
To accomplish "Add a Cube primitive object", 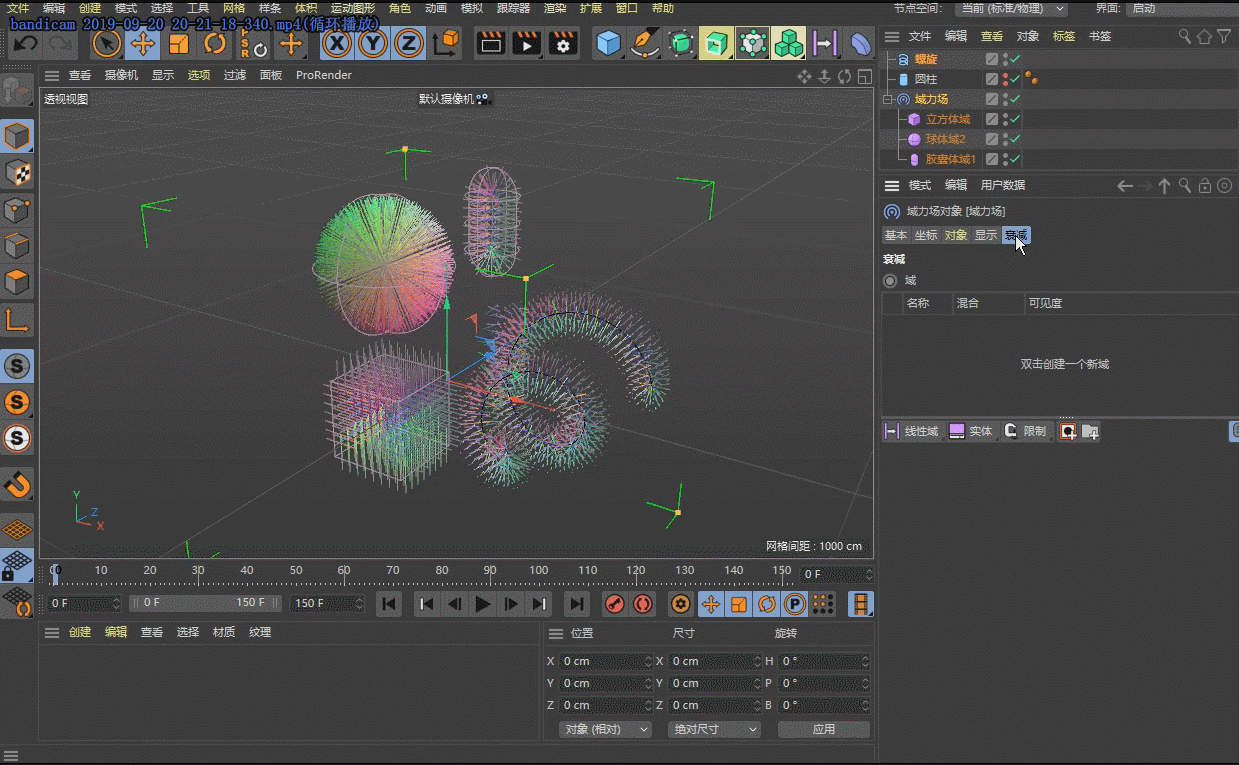I will 609,44.
